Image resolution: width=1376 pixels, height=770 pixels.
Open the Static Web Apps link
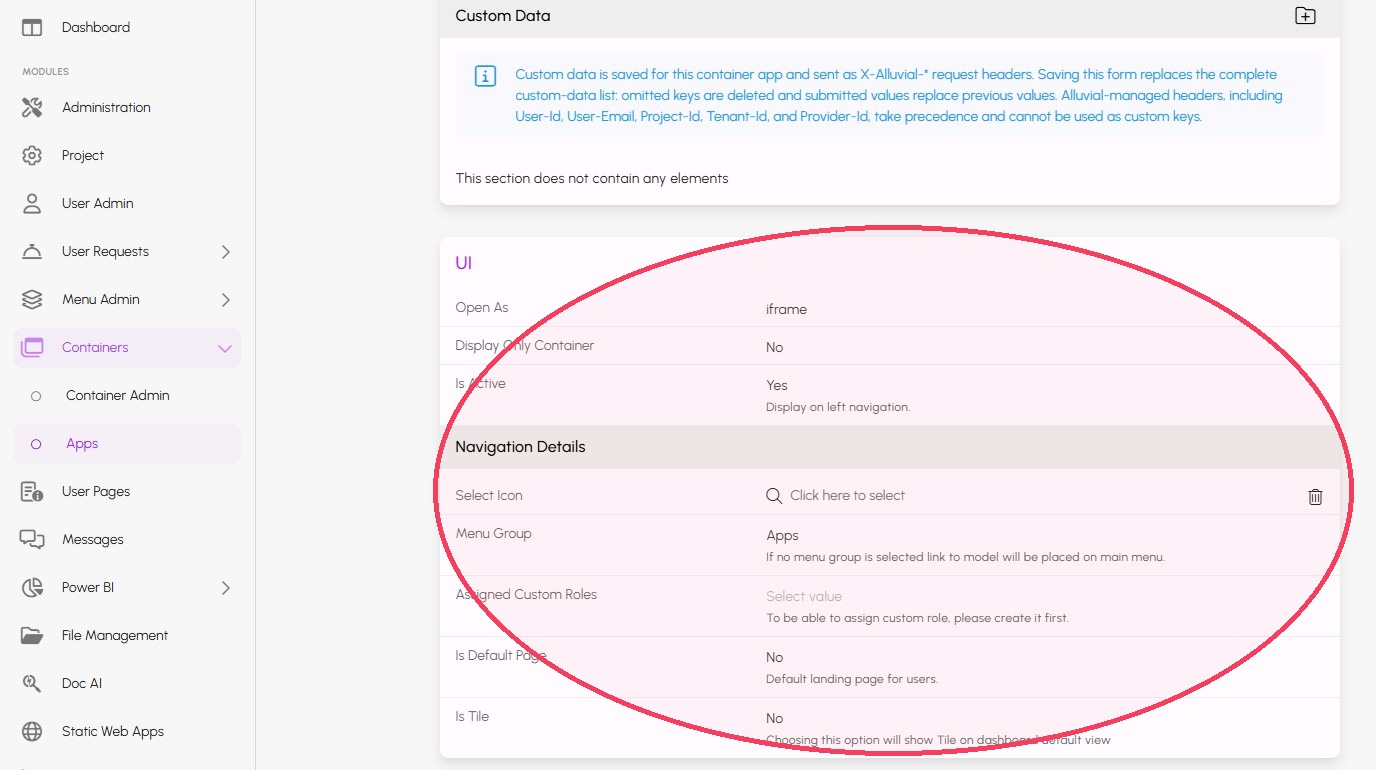127,731
